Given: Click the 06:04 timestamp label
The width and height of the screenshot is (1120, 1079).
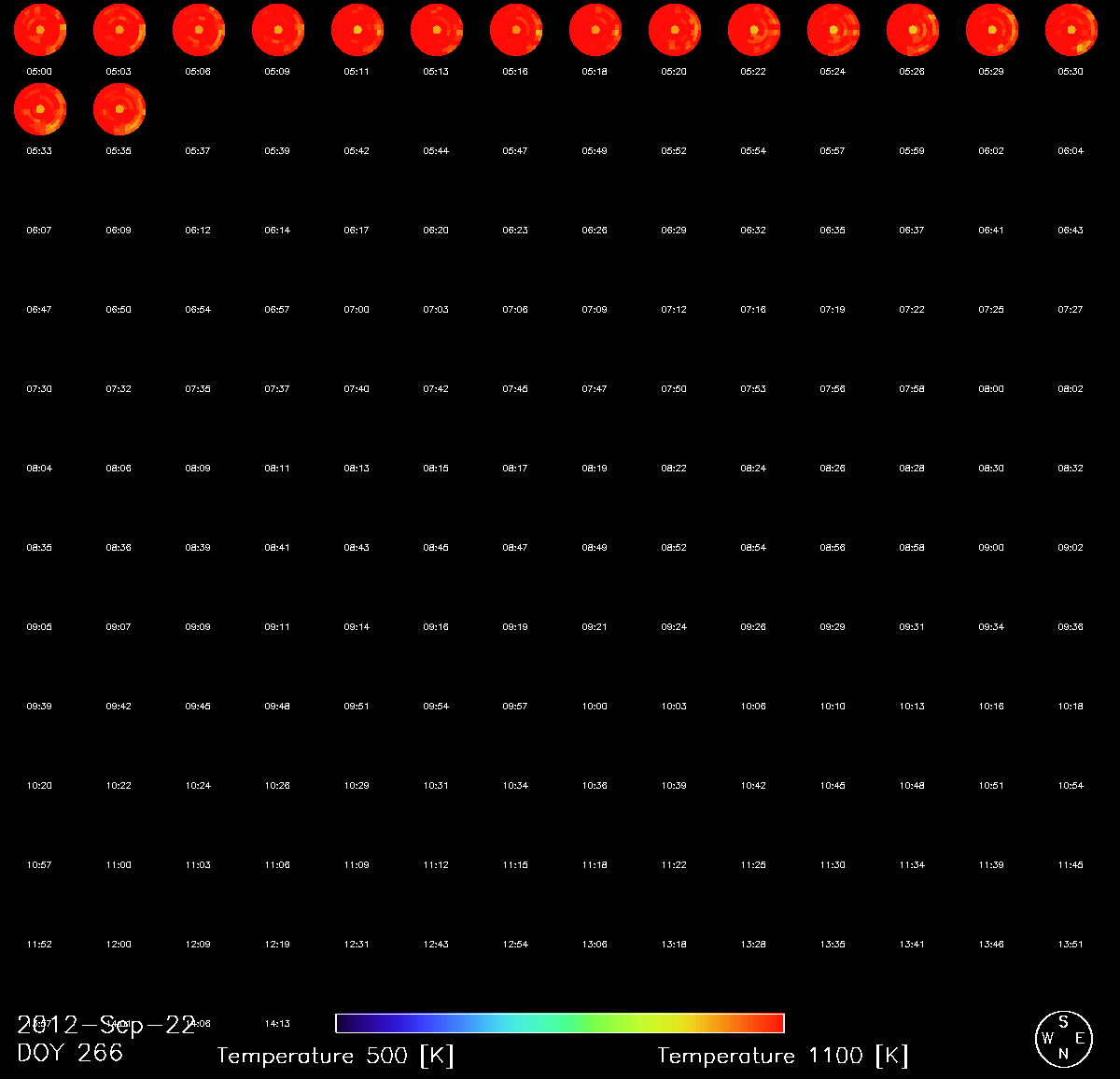Looking at the screenshot, I should pyautogui.click(x=1071, y=151).
